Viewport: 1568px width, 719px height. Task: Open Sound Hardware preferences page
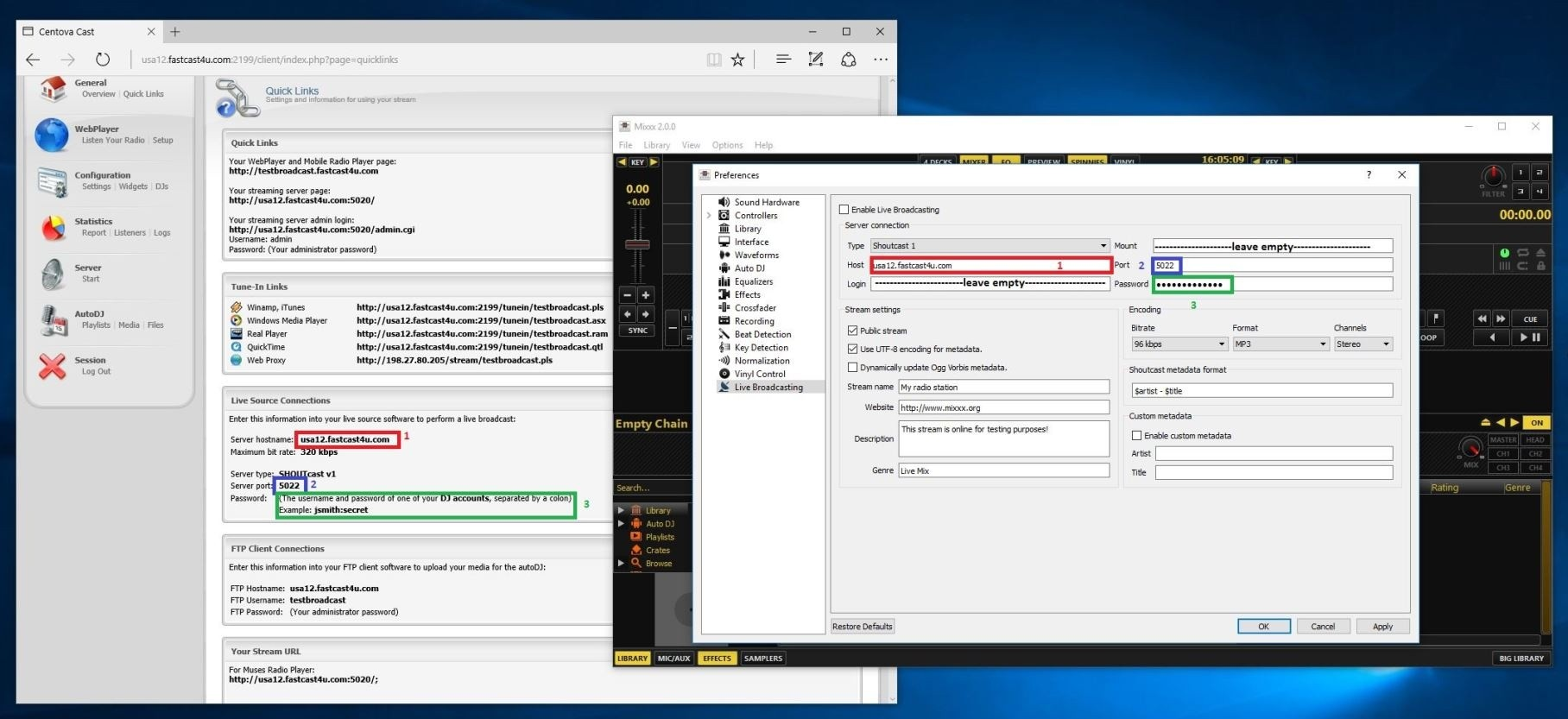tap(767, 202)
